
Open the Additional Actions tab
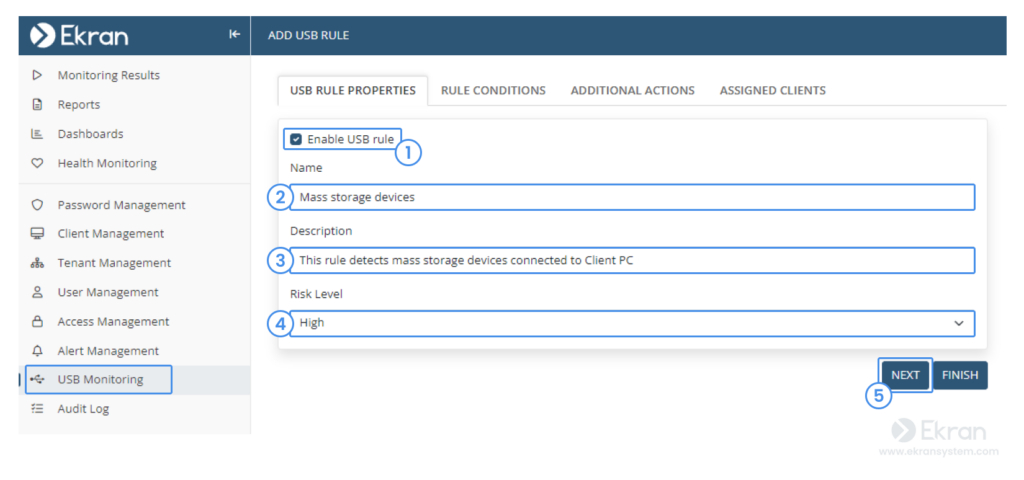[633, 91]
